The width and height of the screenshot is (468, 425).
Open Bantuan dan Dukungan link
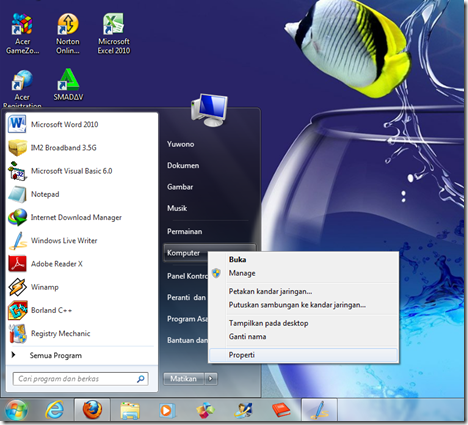pyautogui.click(x=187, y=340)
